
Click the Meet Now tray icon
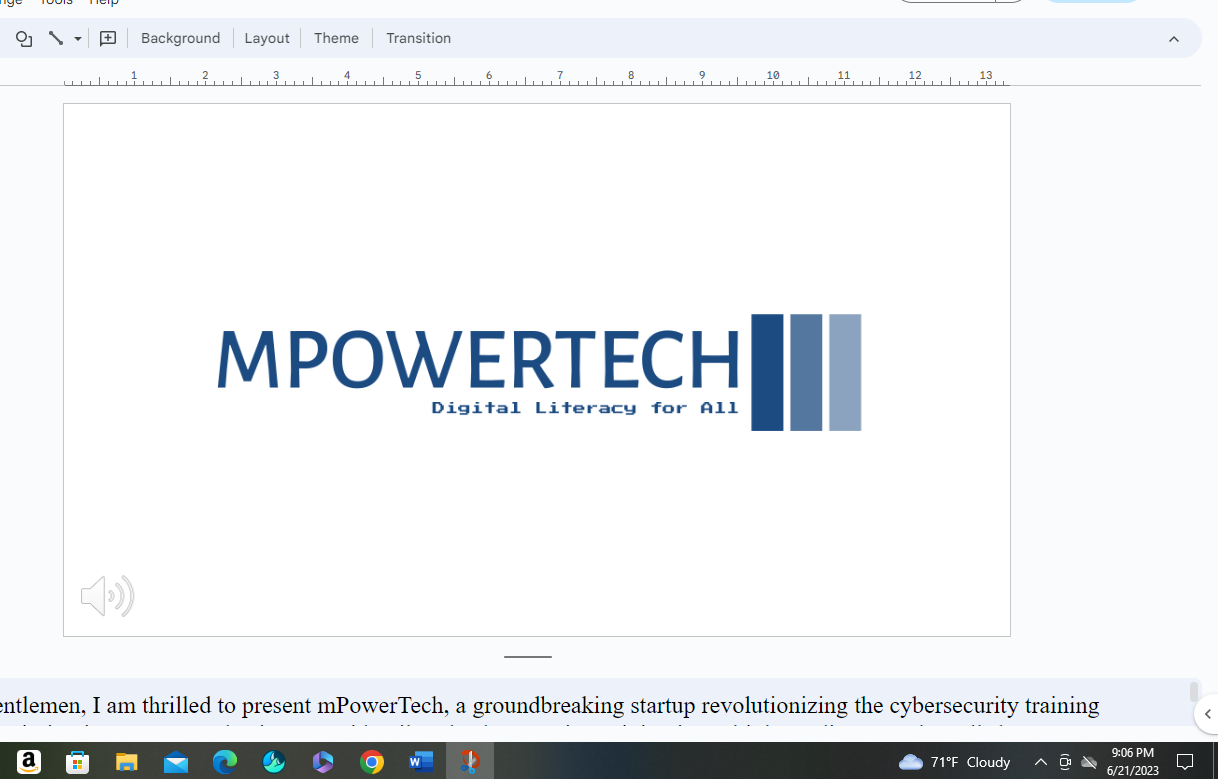point(1065,762)
